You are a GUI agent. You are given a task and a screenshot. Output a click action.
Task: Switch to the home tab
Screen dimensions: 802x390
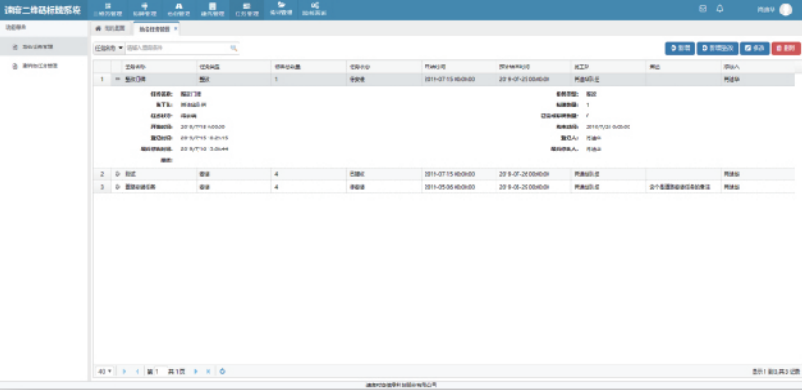pyautogui.click(x=110, y=29)
